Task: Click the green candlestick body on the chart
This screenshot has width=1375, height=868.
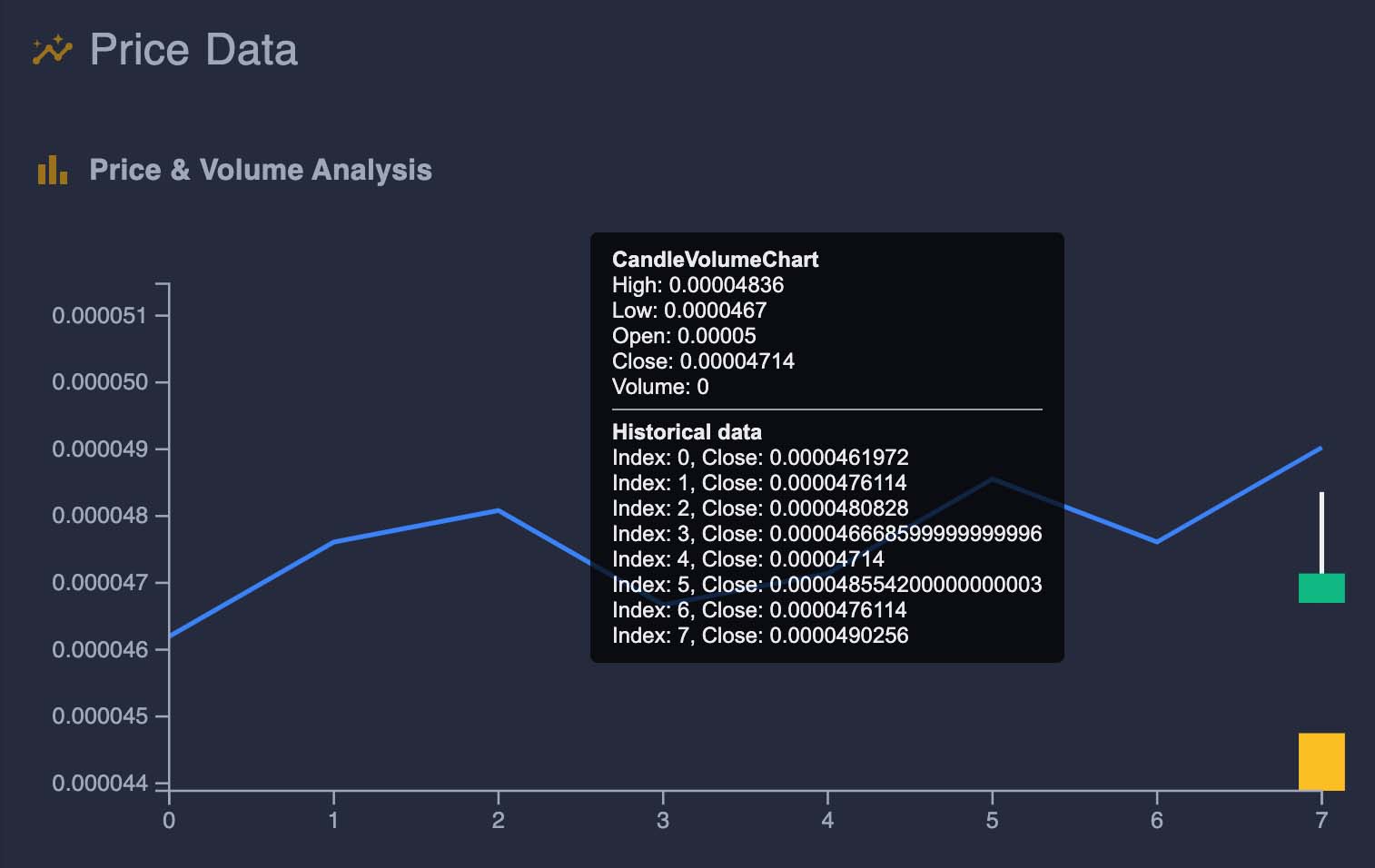Action: [1321, 588]
